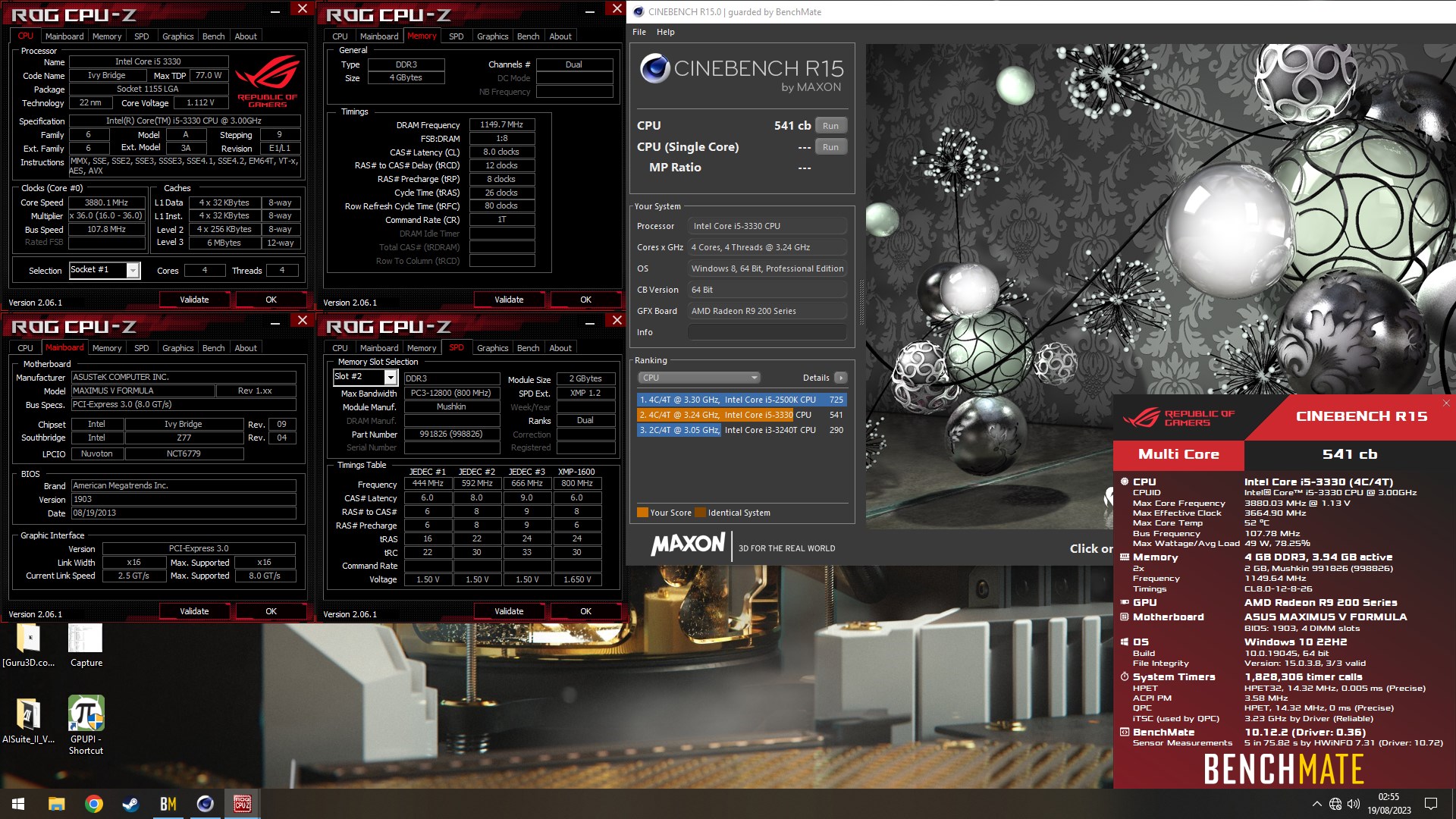Screen dimensions: 1456x819
Task: Click the Details label in Ranking panel
Action: point(816,378)
